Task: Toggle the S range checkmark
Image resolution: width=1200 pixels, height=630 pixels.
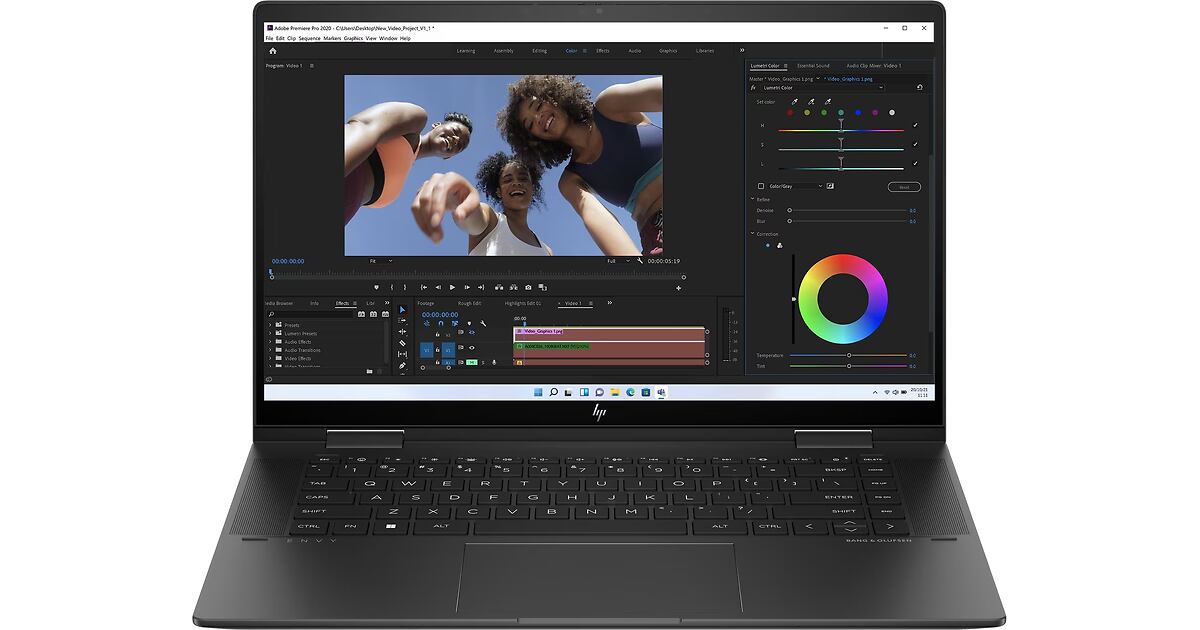Action: (915, 144)
